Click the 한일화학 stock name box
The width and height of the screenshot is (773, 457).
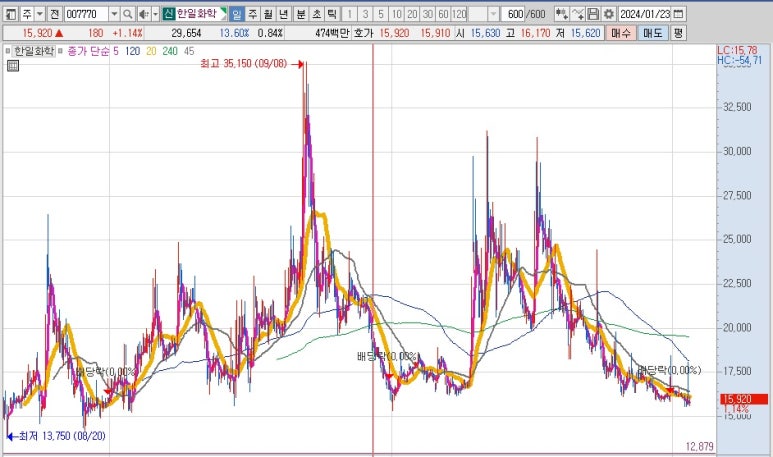click(201, 14)
